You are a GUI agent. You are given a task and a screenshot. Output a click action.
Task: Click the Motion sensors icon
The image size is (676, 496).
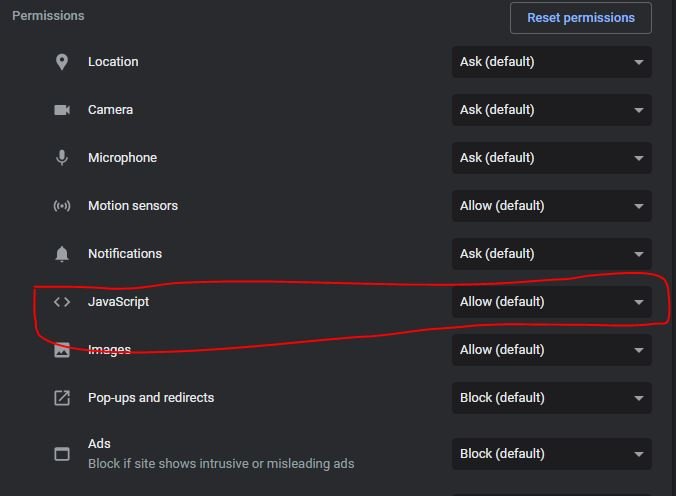(62, 206)
